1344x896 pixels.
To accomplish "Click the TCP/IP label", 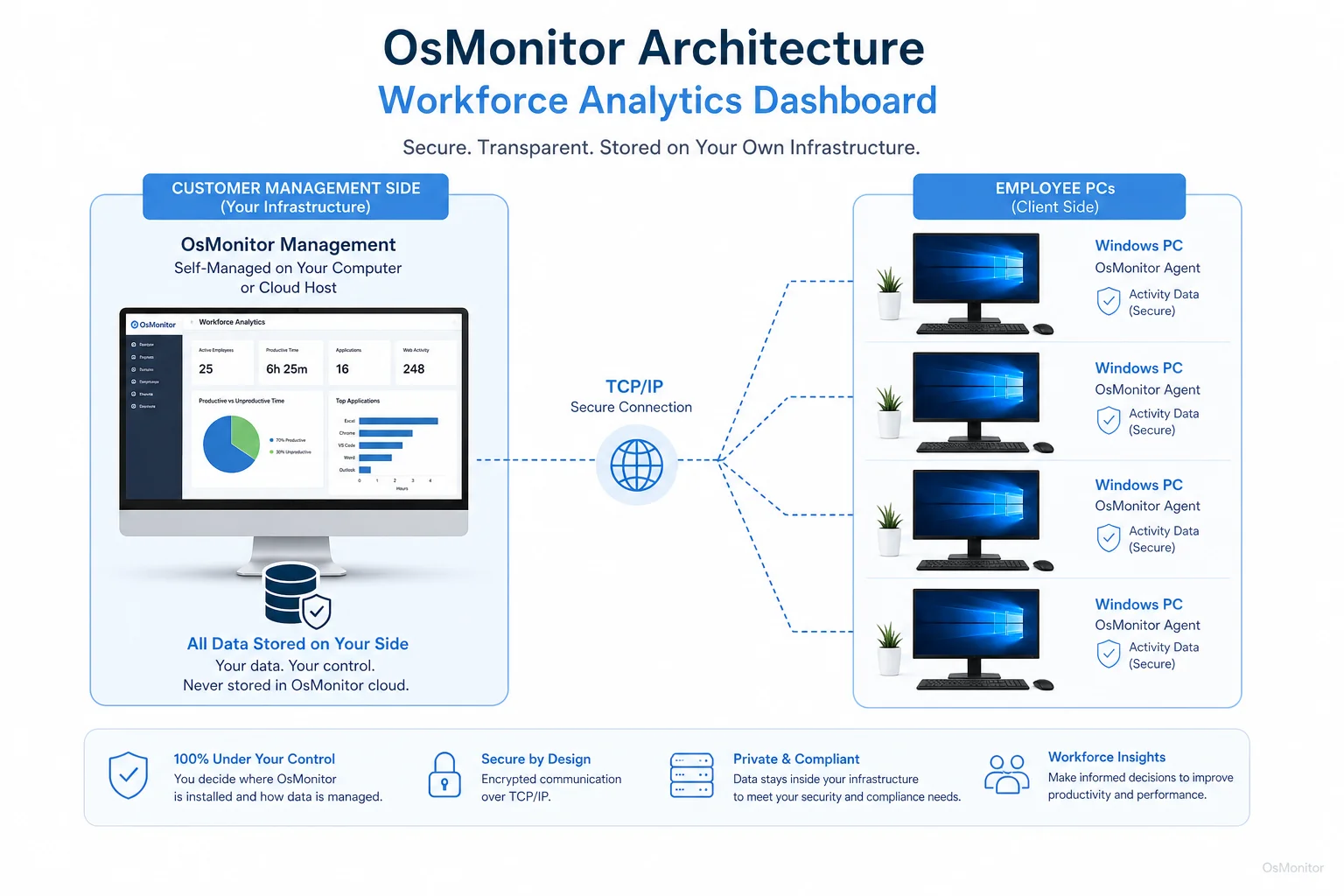I will pos(634,387).
